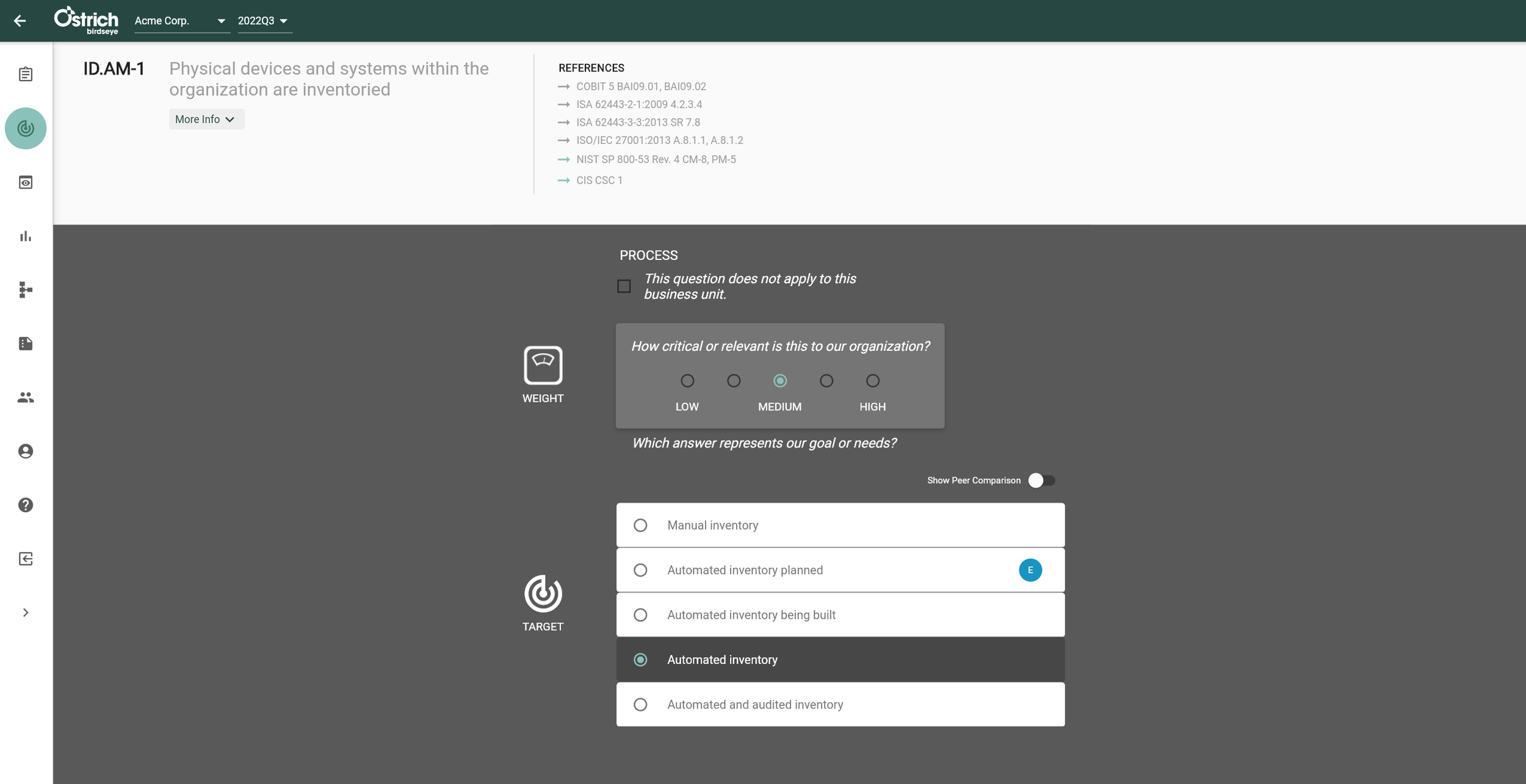Click the back arrow in header
This screenshot has height=784, width=1526.
pos(20,21)
